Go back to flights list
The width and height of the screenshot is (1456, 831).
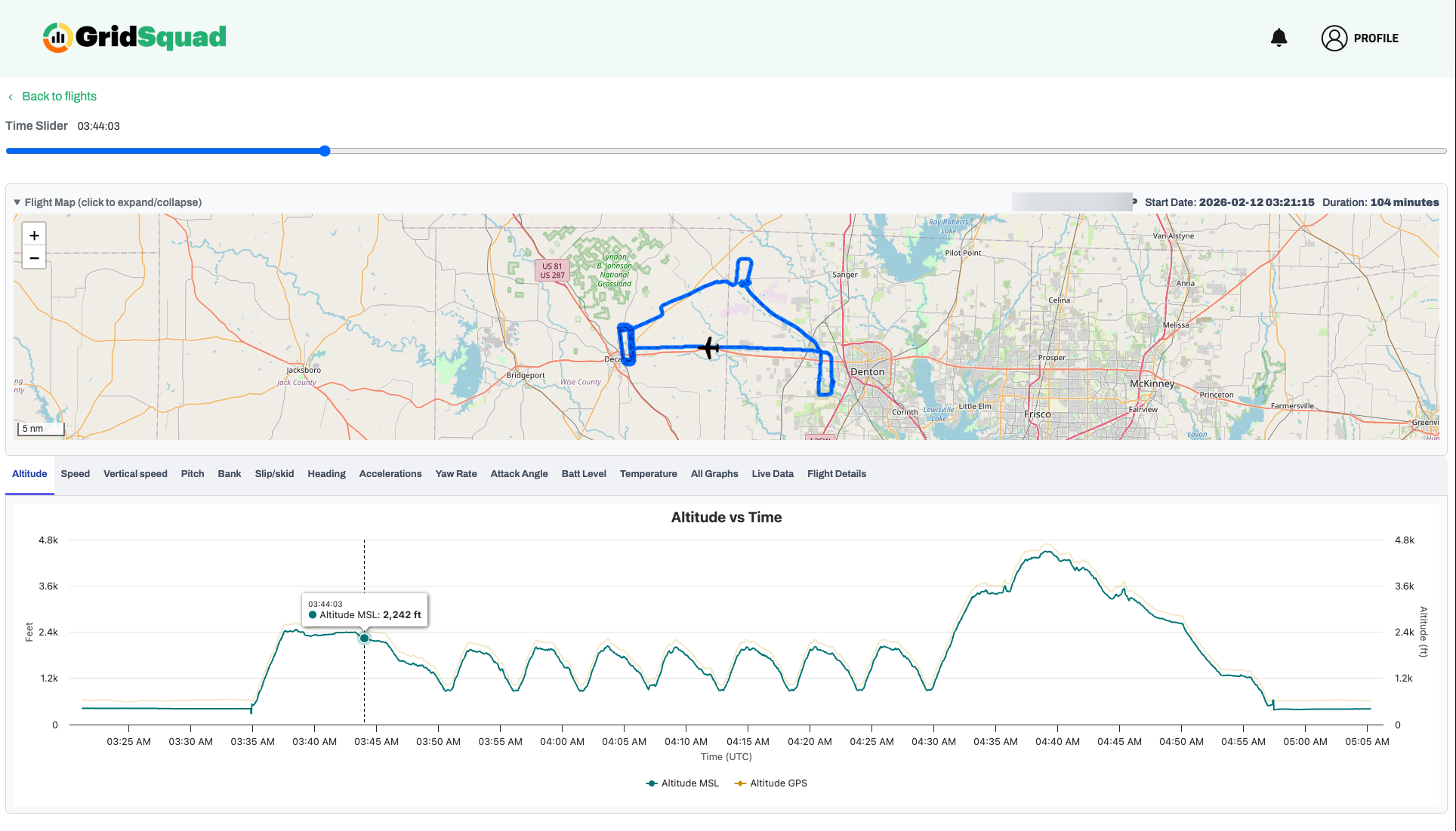coord(59,97)
